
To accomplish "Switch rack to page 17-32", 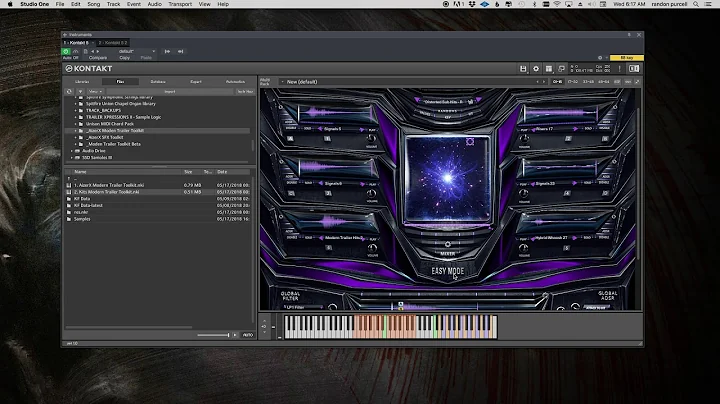I will 573,82.
